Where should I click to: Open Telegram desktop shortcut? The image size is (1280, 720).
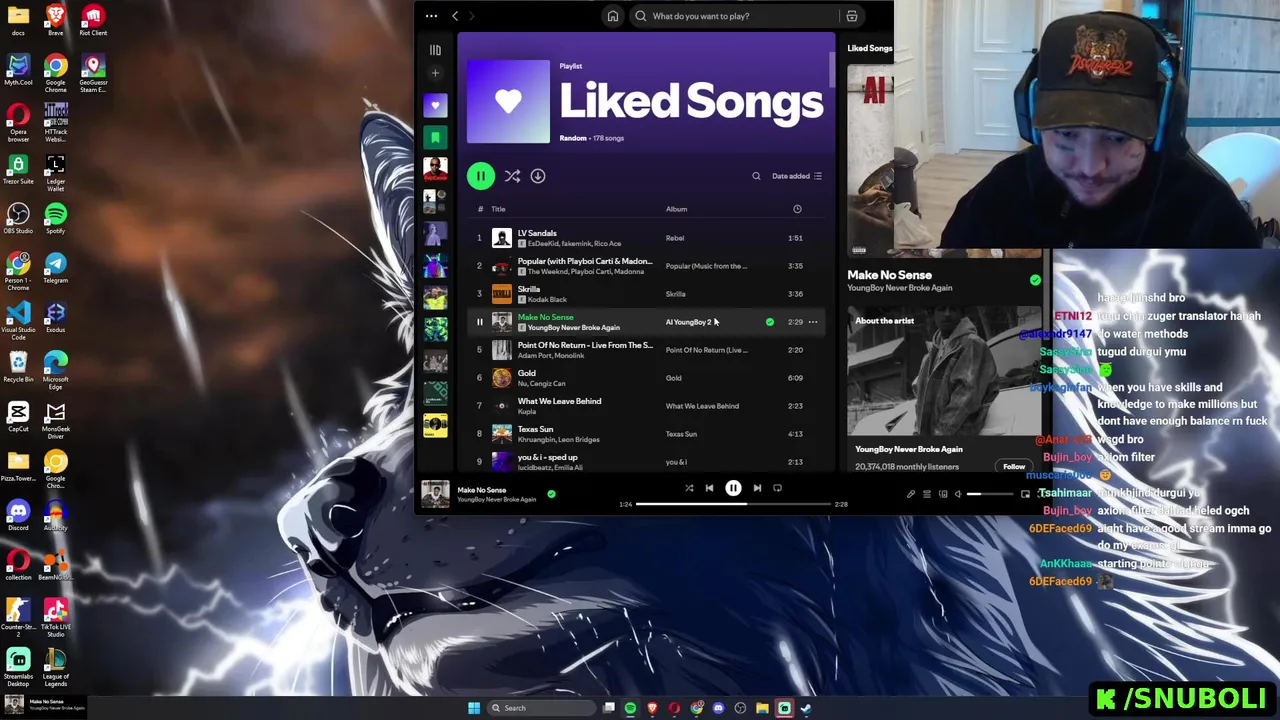[55, 268]
